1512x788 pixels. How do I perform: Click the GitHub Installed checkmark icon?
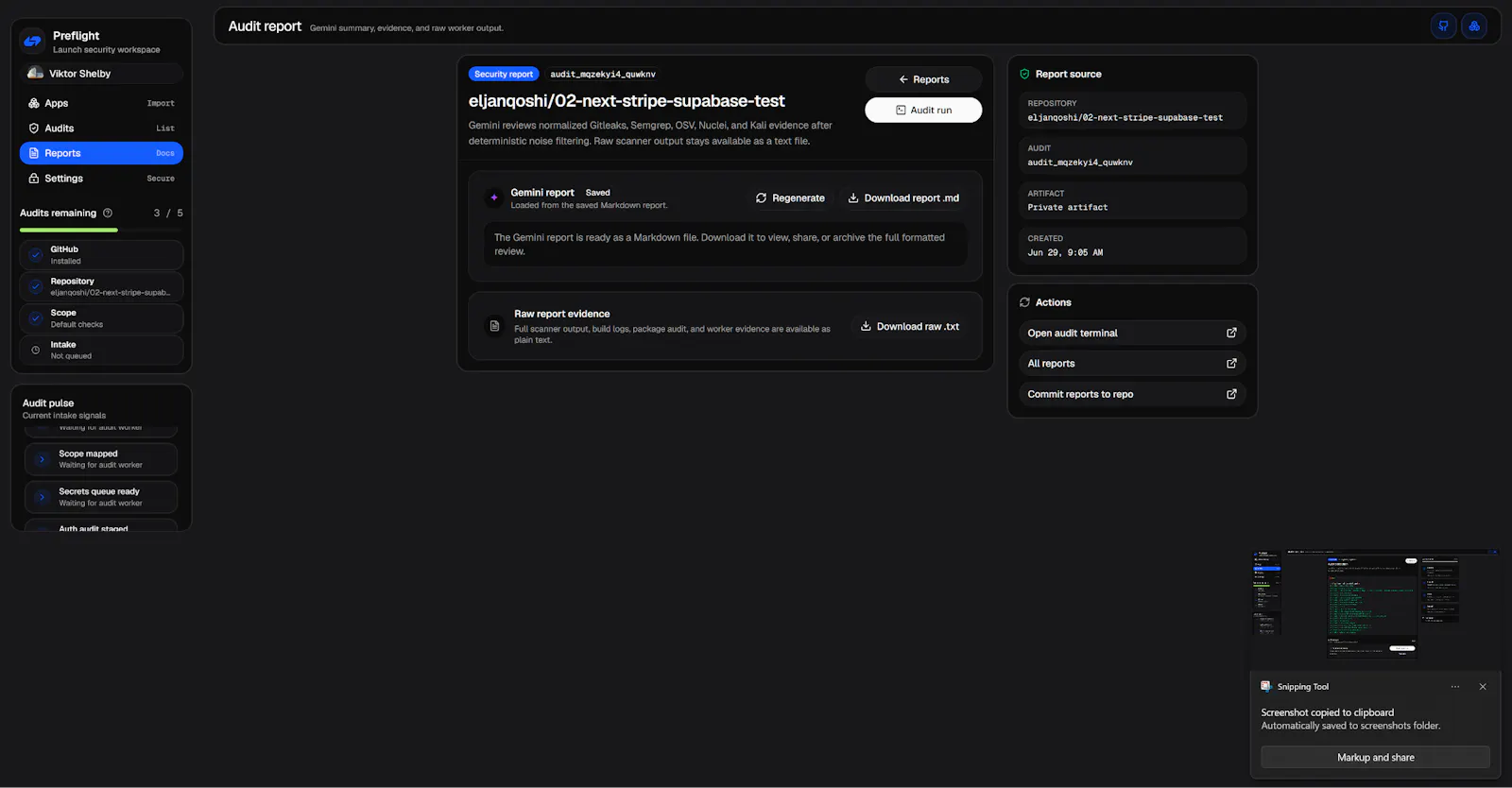pos(36,255)
